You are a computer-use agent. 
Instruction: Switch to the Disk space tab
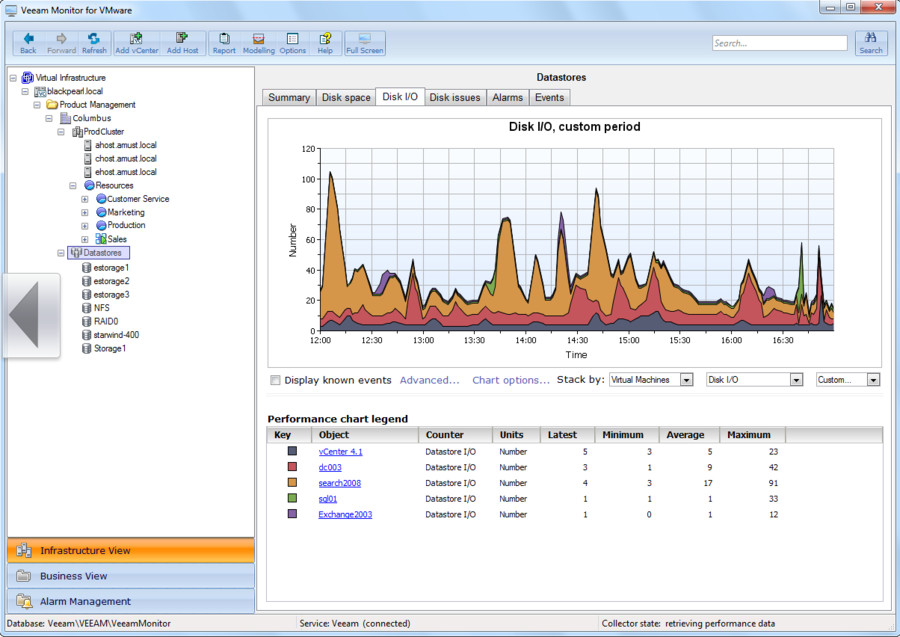click(x=346, y=98)
